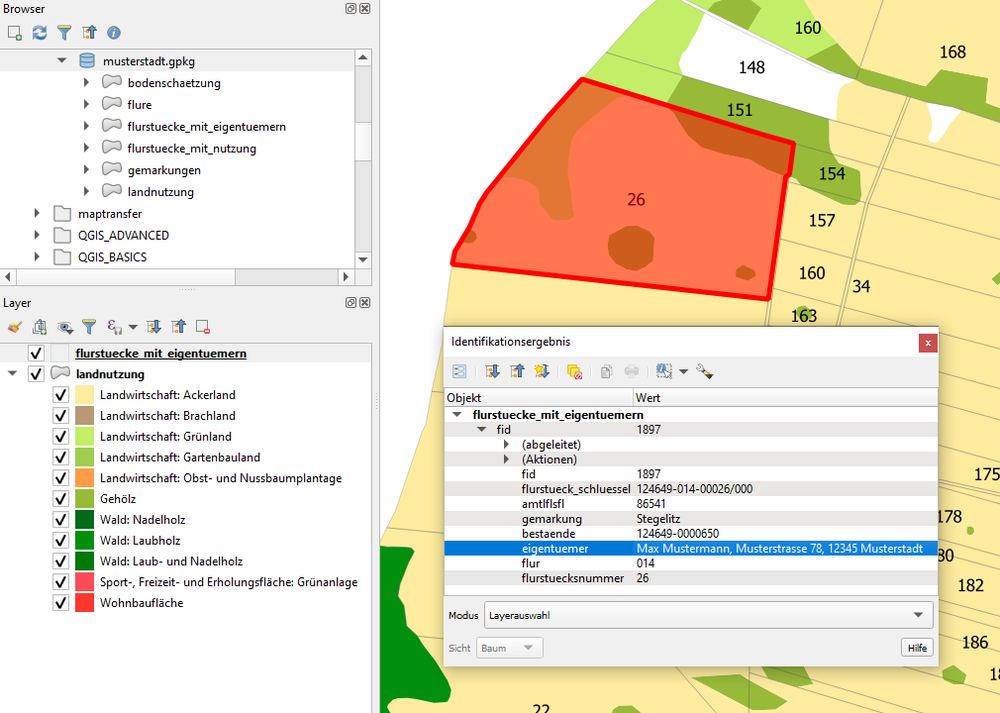
Task: Click the add group icon in Layer panel
Action: point(40,326)
